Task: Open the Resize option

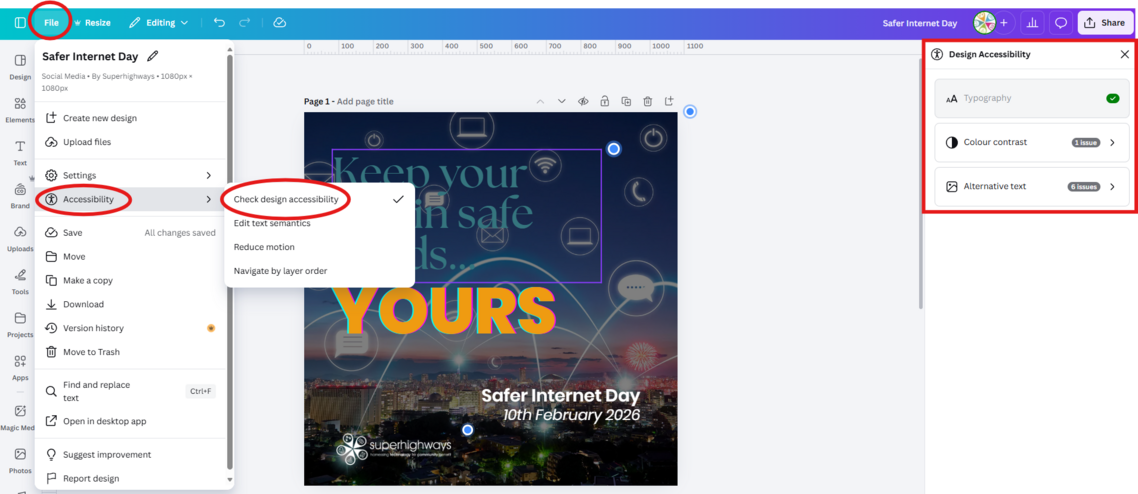Action: coord(91,22)
